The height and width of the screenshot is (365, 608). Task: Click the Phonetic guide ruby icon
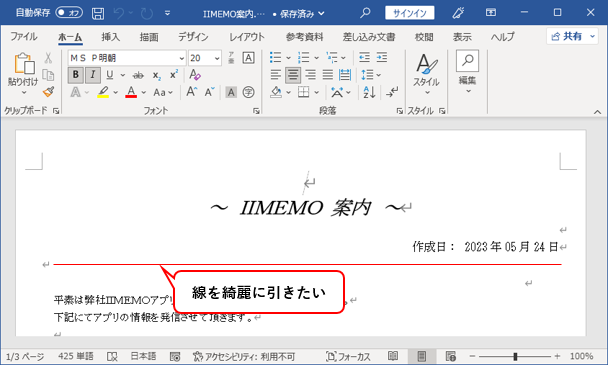[x=231, y=58]
